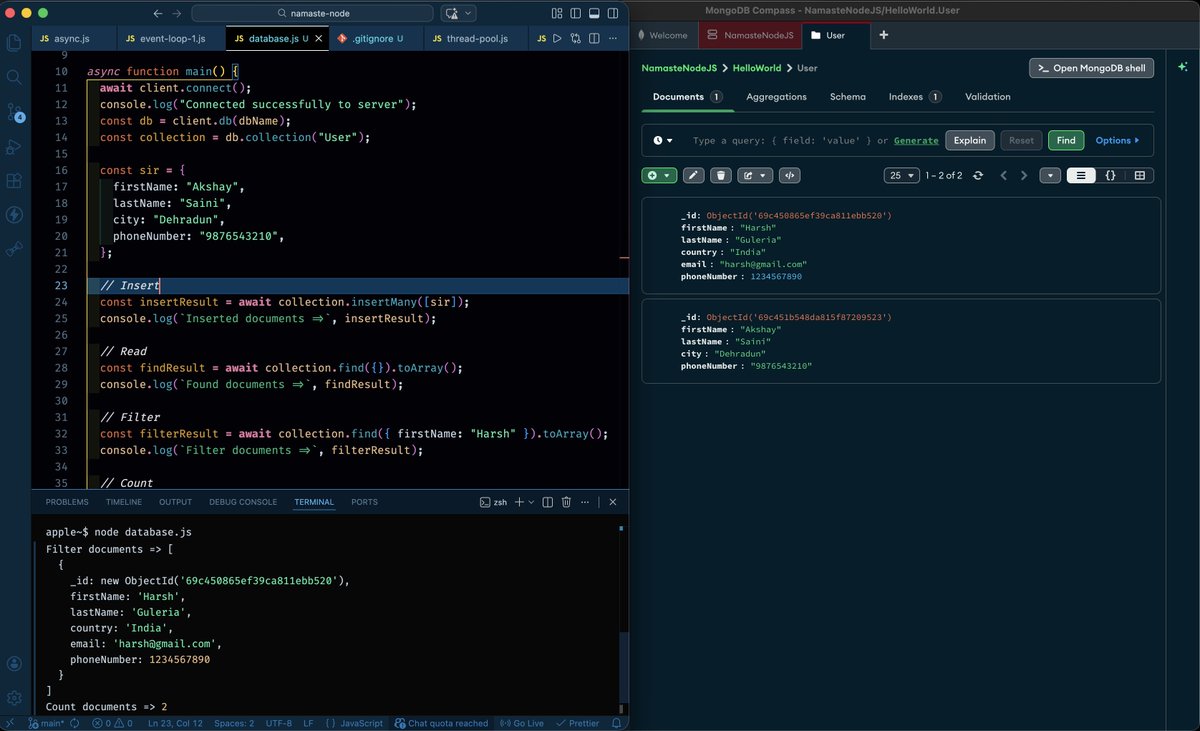Open the Source Control view in VS Code
The image size is (1200, 731).
pos(14,112)
